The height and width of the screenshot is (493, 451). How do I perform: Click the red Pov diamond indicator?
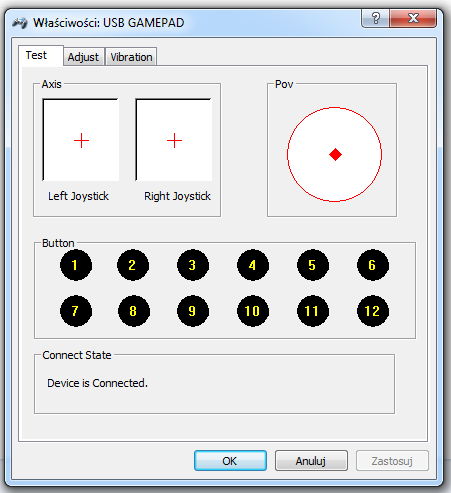[335, 154]
